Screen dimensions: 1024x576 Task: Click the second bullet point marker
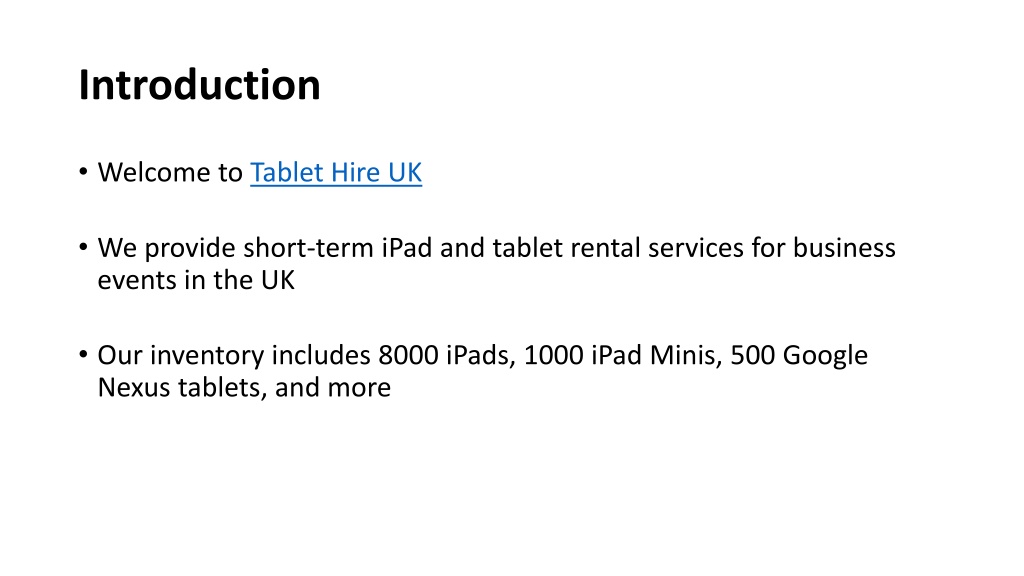point(83,248)
